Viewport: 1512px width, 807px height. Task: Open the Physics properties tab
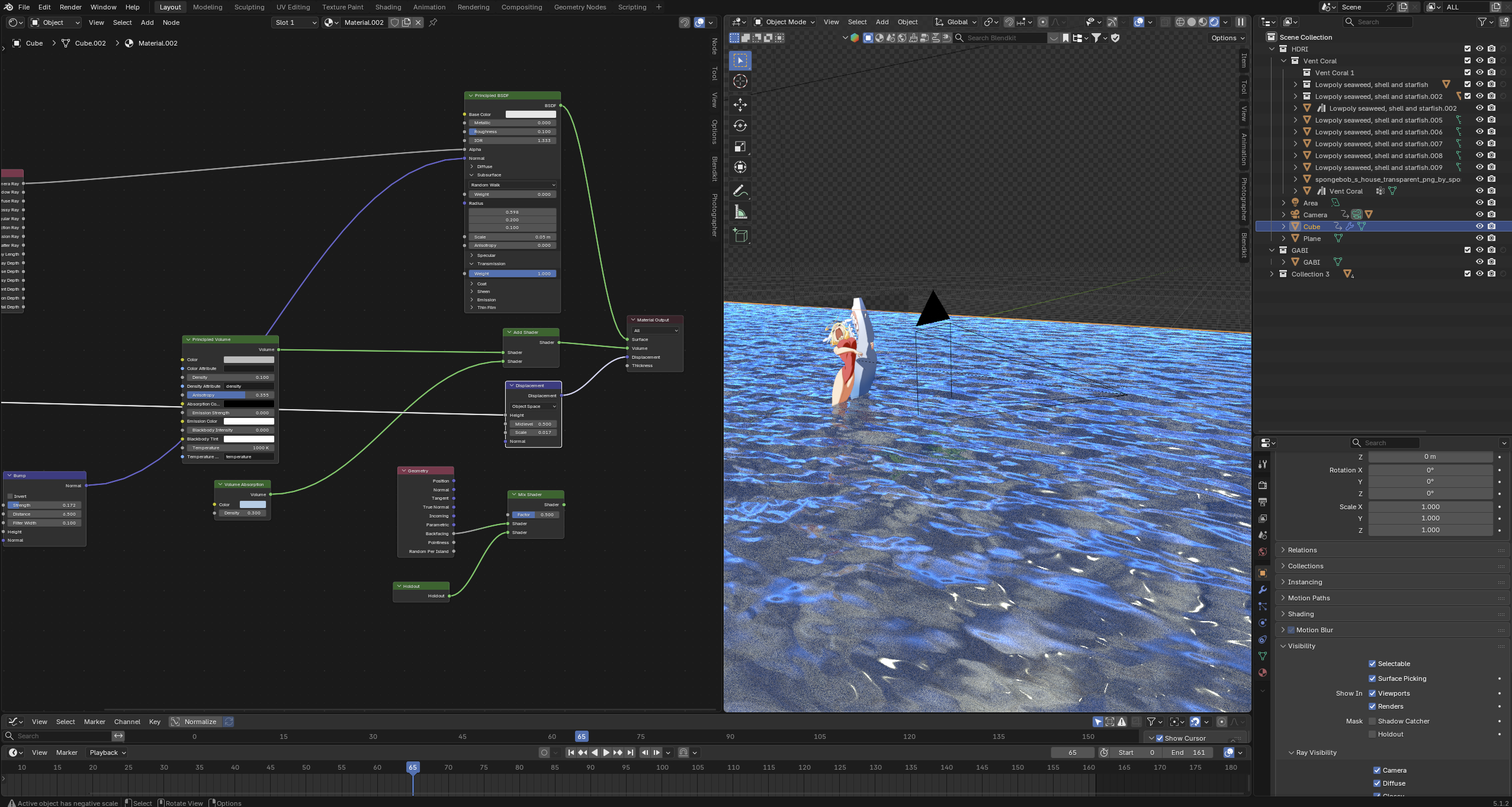click(x=1263, y=623)
